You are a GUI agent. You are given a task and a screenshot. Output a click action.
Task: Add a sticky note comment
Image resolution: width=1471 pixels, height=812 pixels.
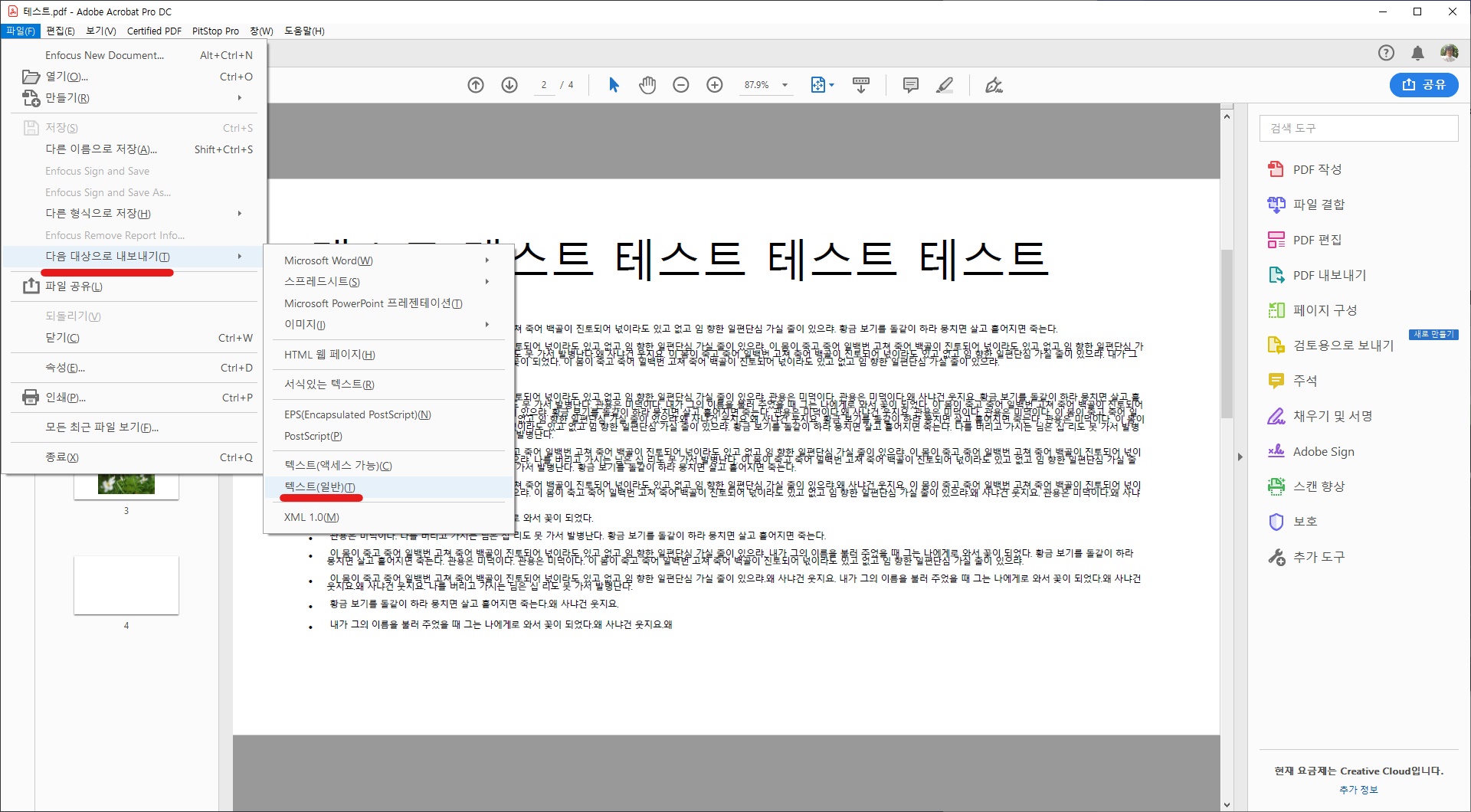pos(910,85)
